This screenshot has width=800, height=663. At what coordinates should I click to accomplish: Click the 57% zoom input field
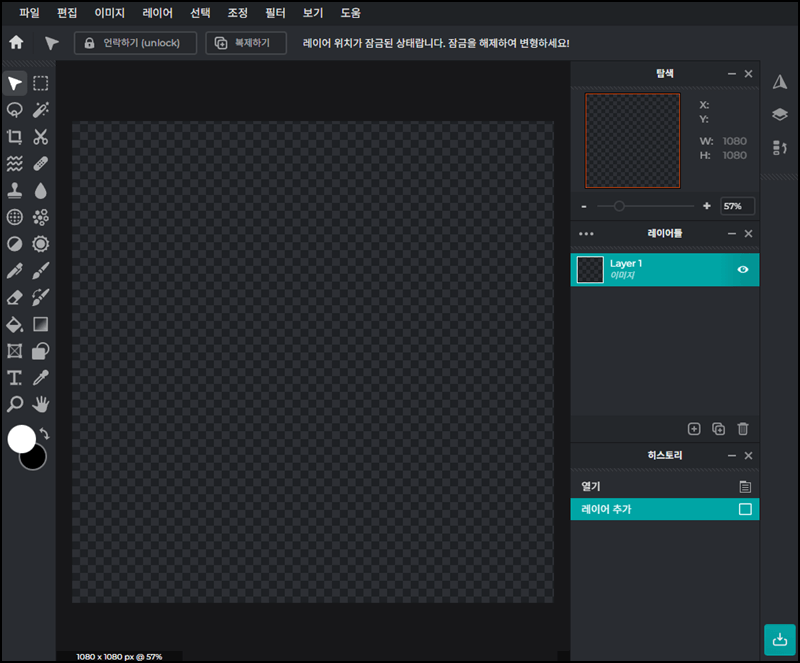tap(737, 206)
